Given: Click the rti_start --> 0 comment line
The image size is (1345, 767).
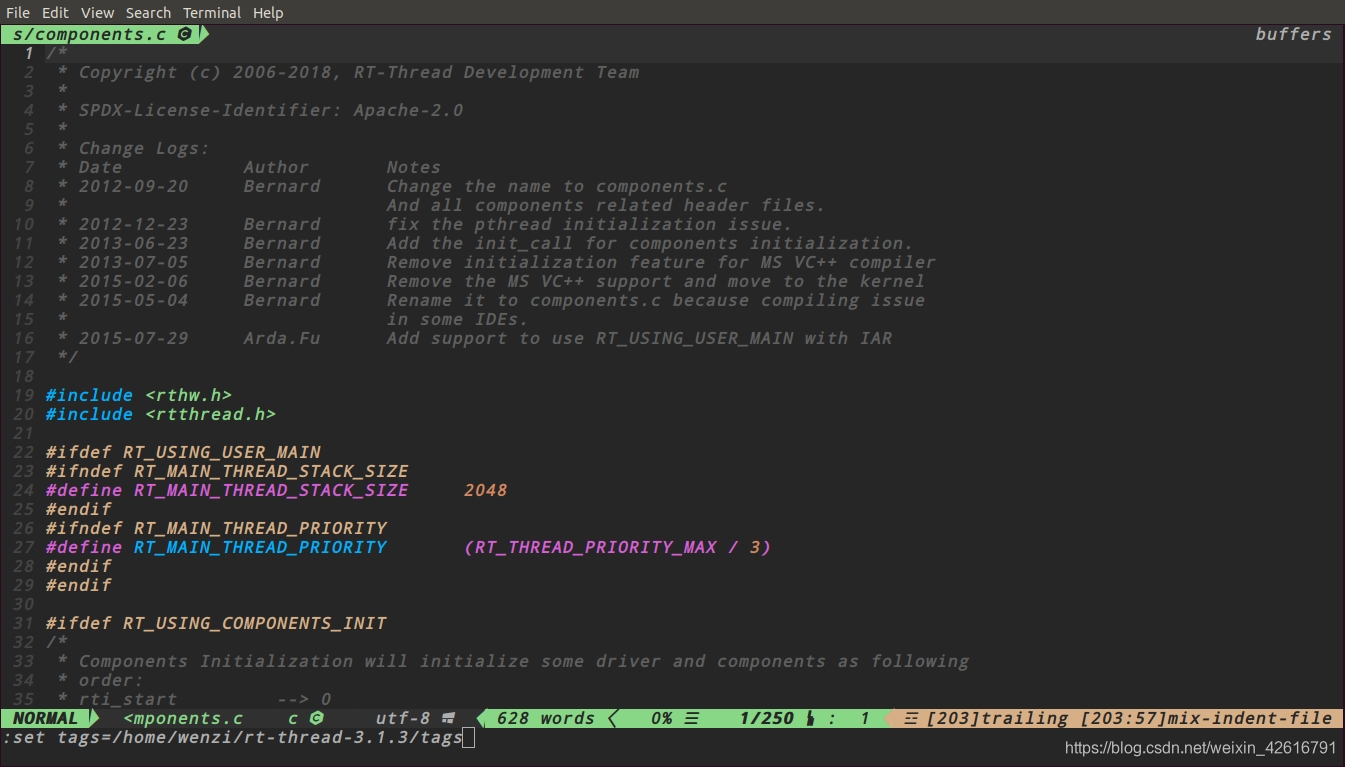Looking at the screenshot, I should point(194,699).
